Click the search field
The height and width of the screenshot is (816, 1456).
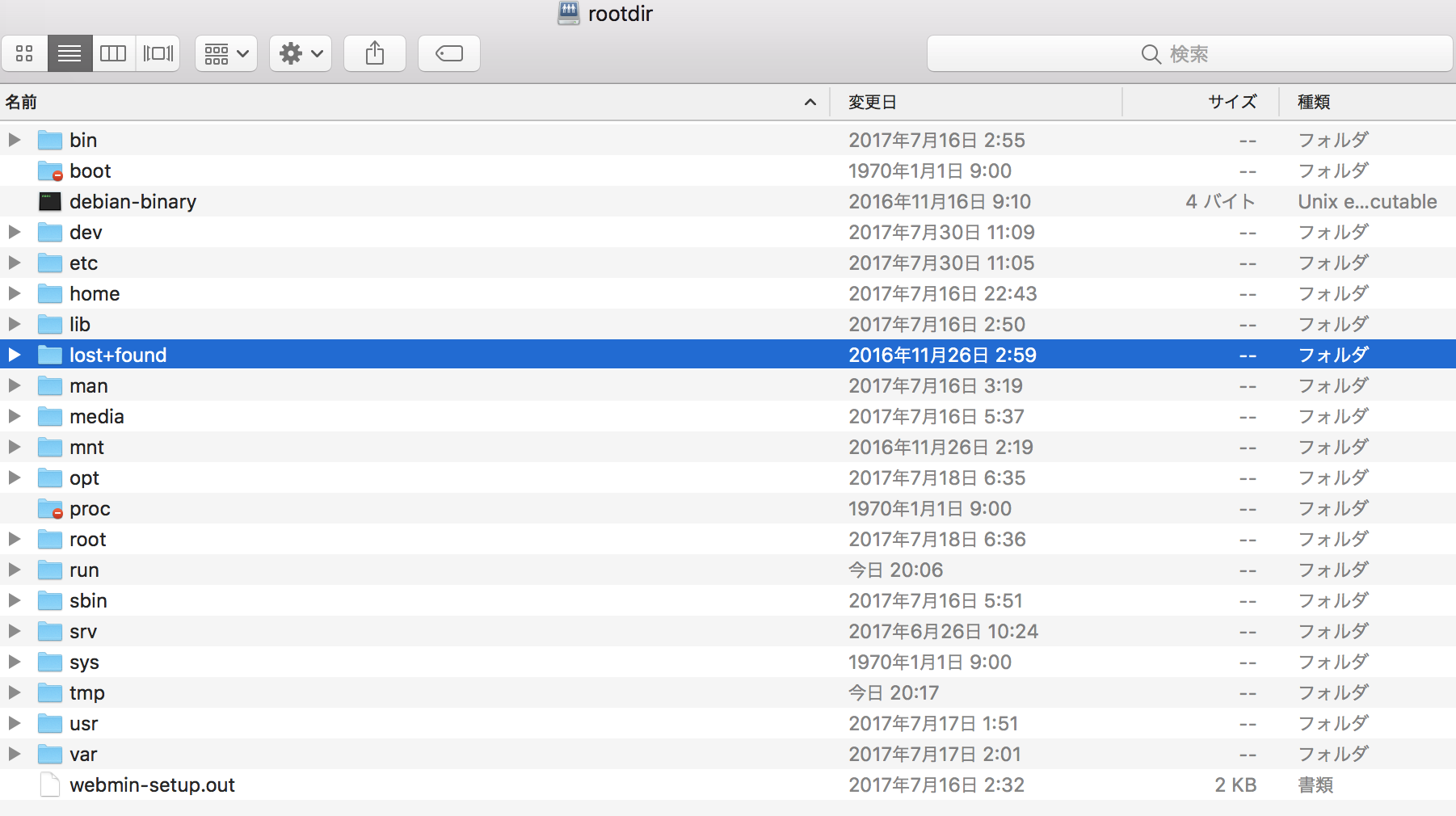point(1189,54)
